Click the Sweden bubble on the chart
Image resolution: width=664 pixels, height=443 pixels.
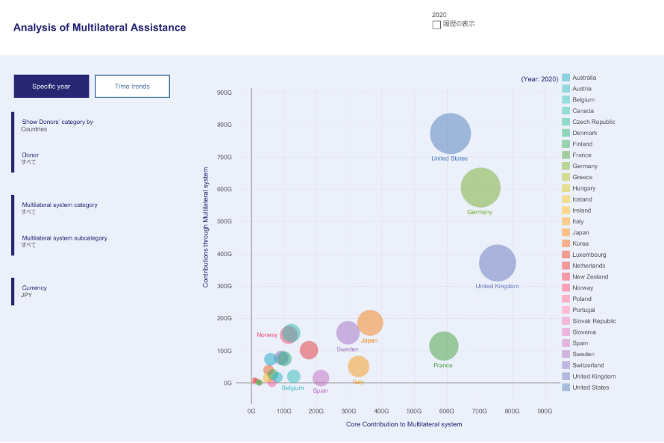tap(348, 332)
